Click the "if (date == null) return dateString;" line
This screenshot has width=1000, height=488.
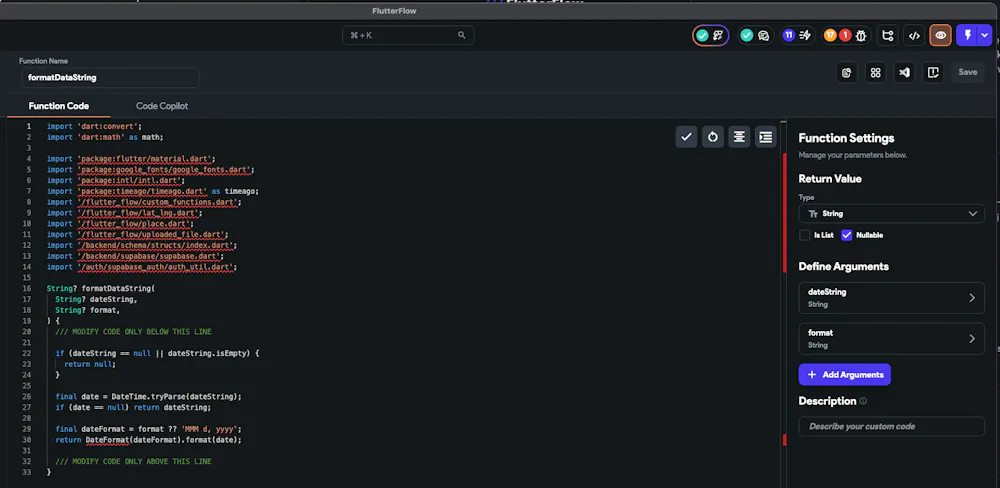133,407
